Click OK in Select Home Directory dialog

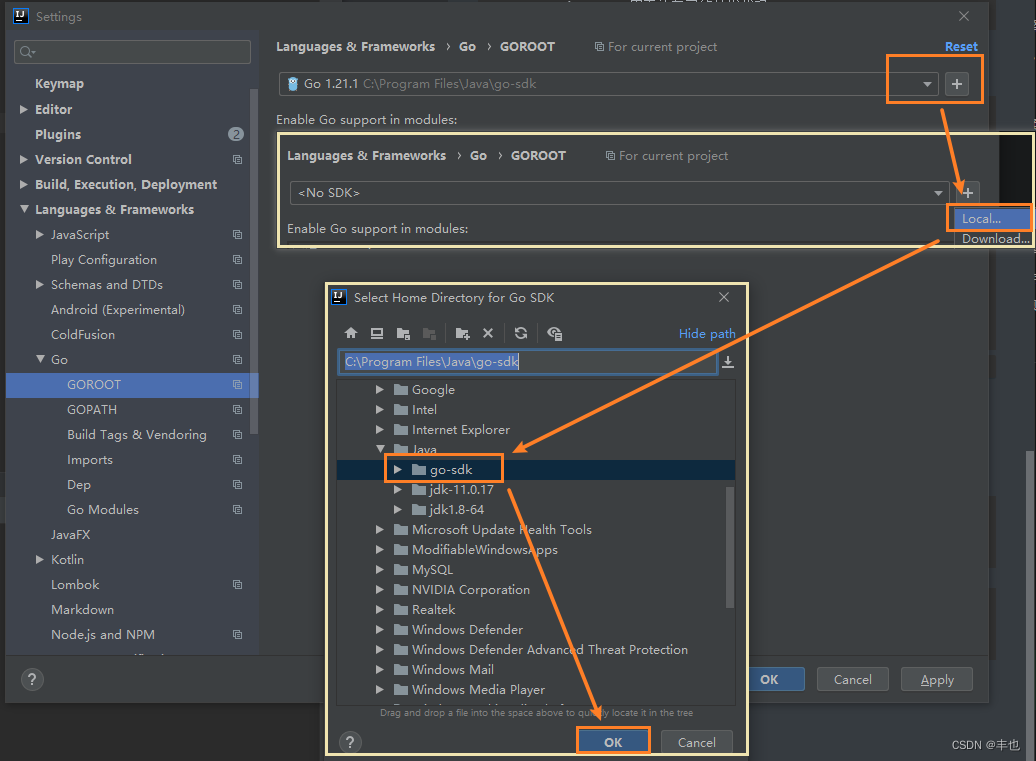613,742
